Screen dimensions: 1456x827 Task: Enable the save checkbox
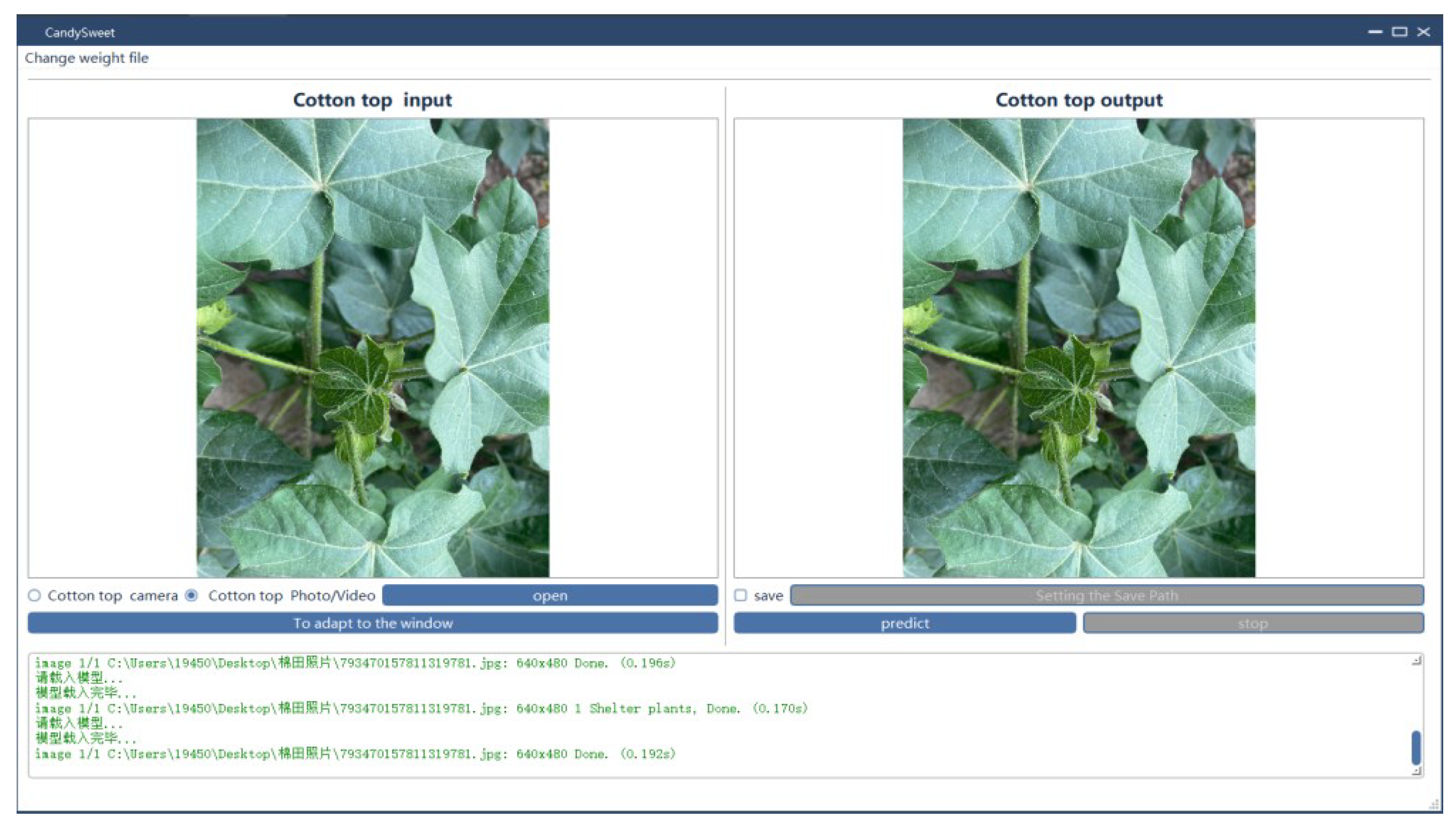[741, 595]
